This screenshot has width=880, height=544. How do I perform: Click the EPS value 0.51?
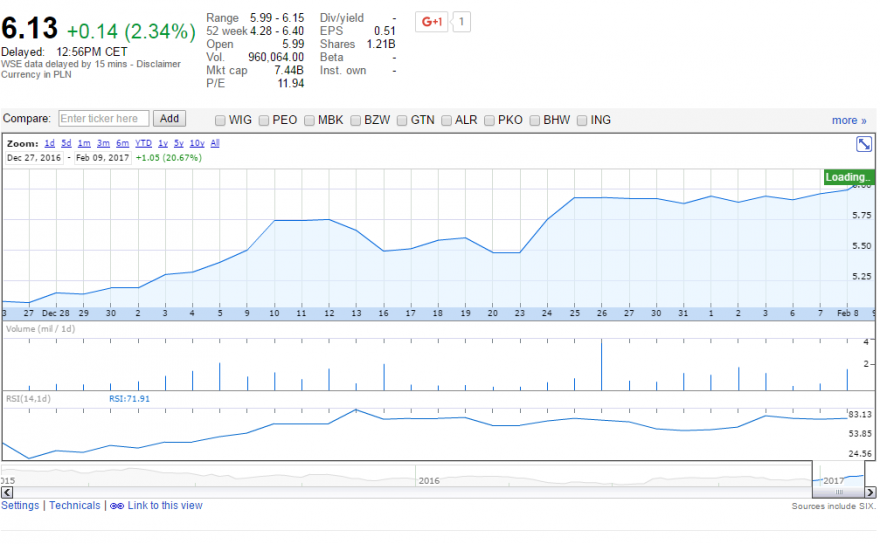click(385, 31)
